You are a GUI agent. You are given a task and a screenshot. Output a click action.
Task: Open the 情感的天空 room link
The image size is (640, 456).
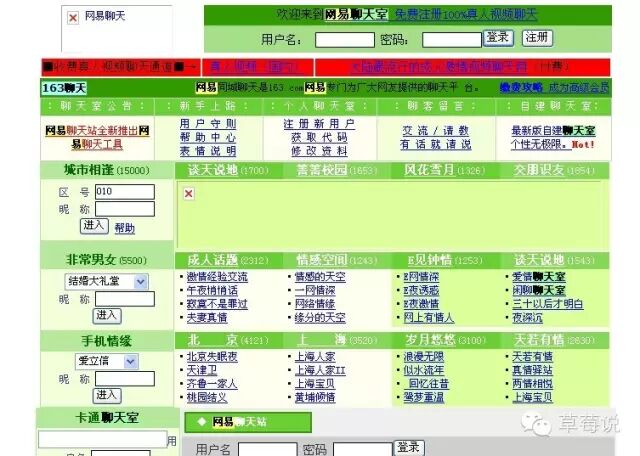(320, 277)
